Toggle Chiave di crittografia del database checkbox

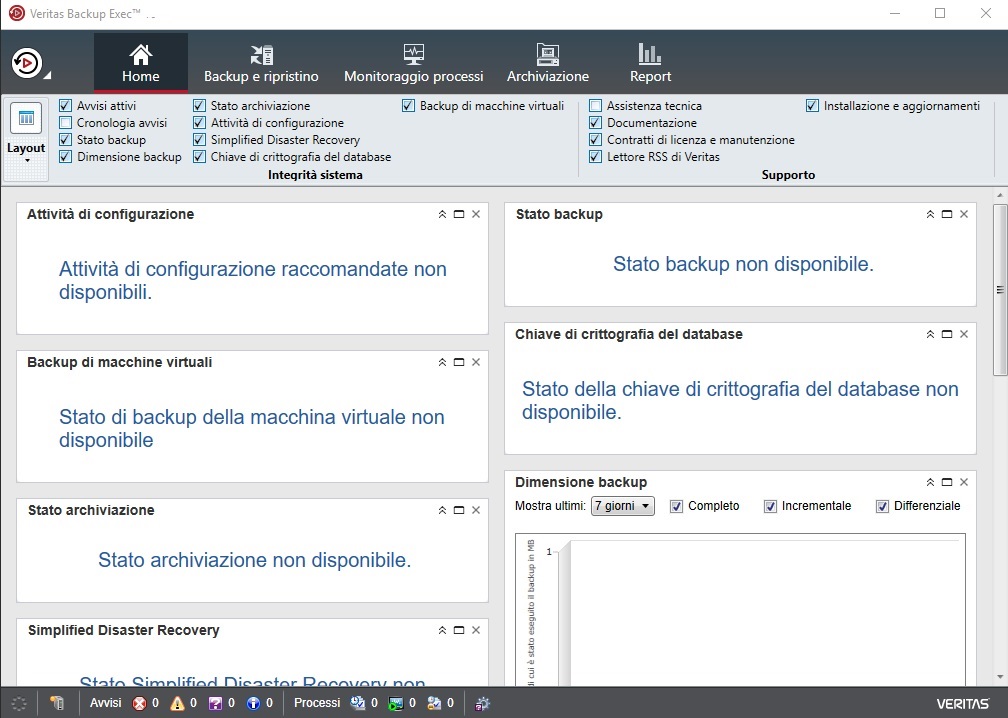click(x=199, y=156)
